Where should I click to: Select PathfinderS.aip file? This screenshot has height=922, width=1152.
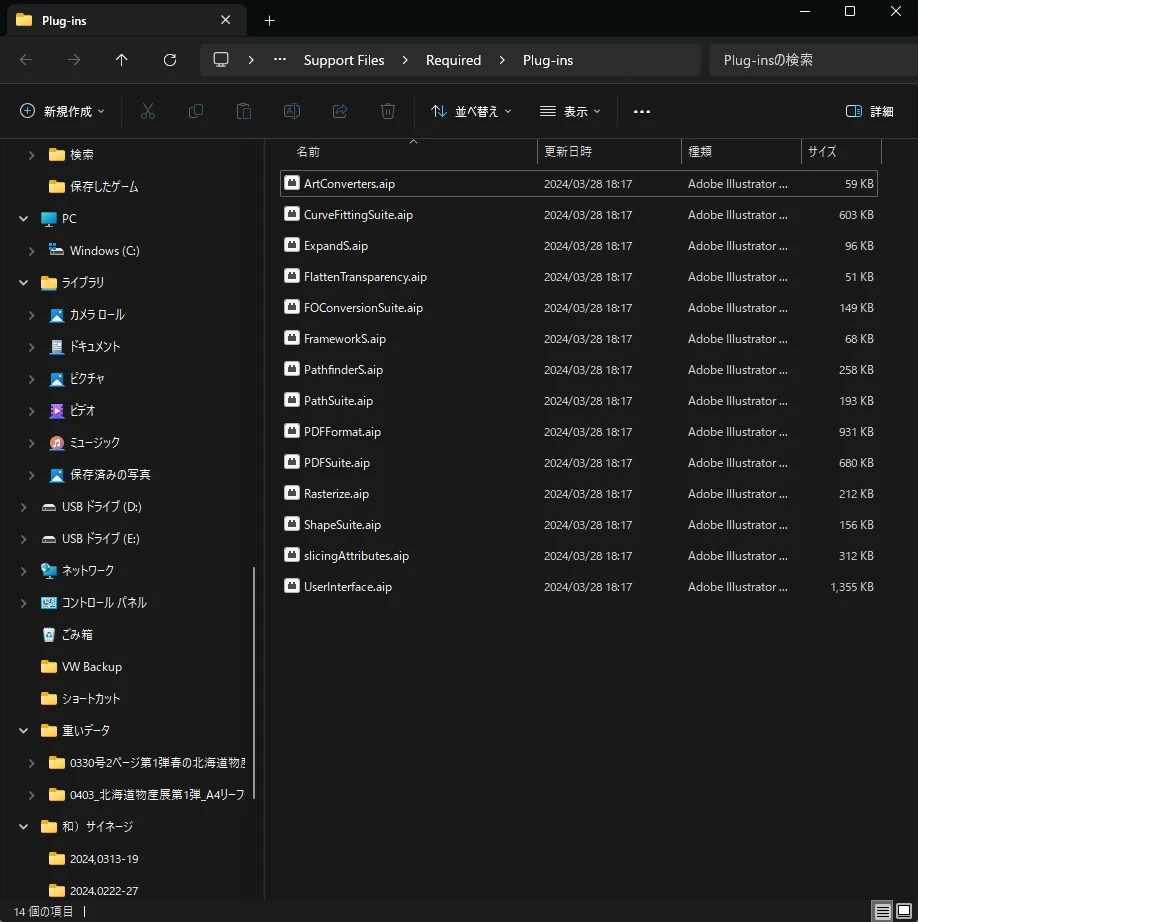pos(579,370)
